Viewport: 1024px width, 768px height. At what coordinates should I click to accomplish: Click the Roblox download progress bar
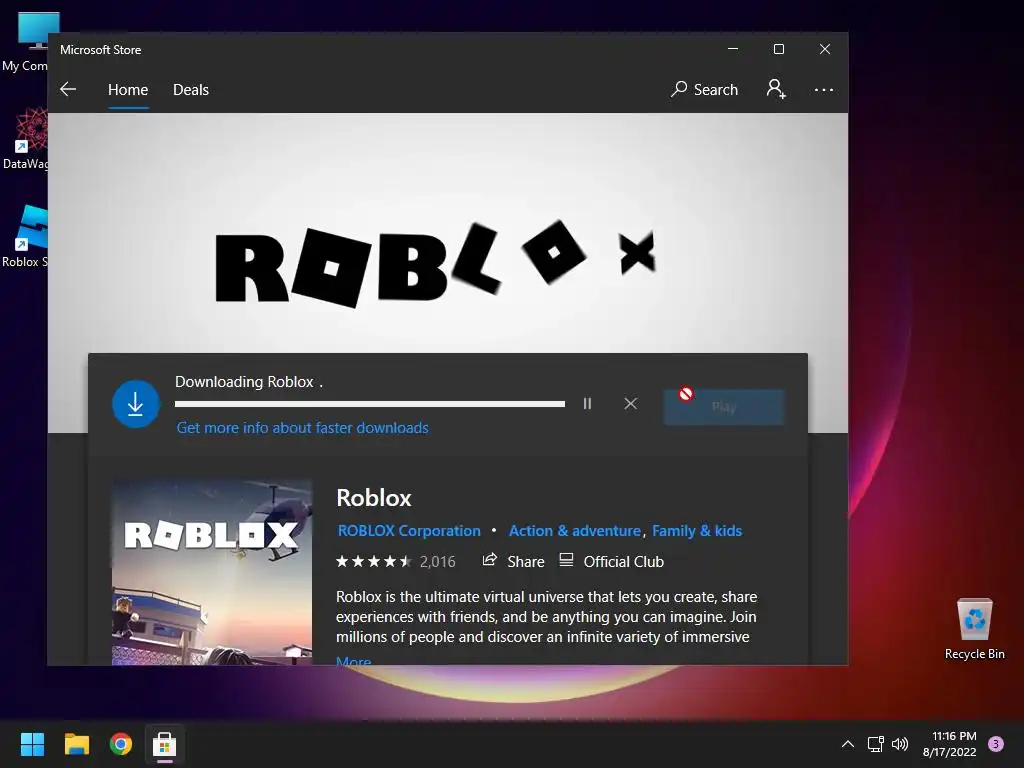(x=370, y=404)
